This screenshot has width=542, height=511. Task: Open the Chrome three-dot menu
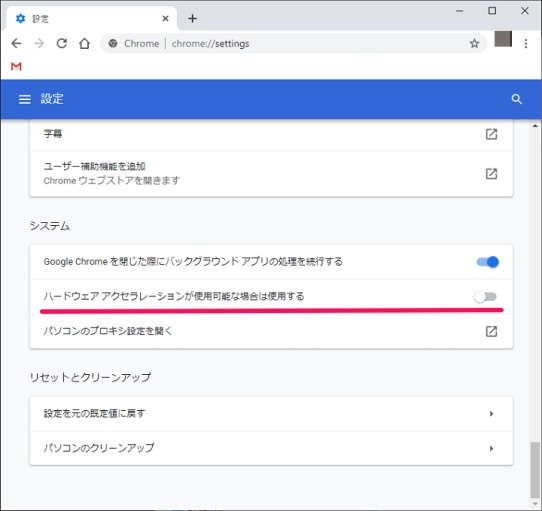pyautogui.click(x=526, y=44)
